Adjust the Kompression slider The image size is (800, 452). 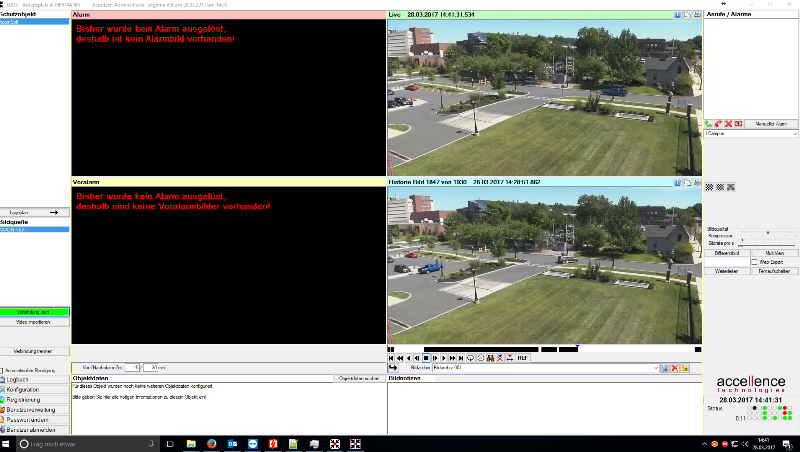tap(768, 233)
